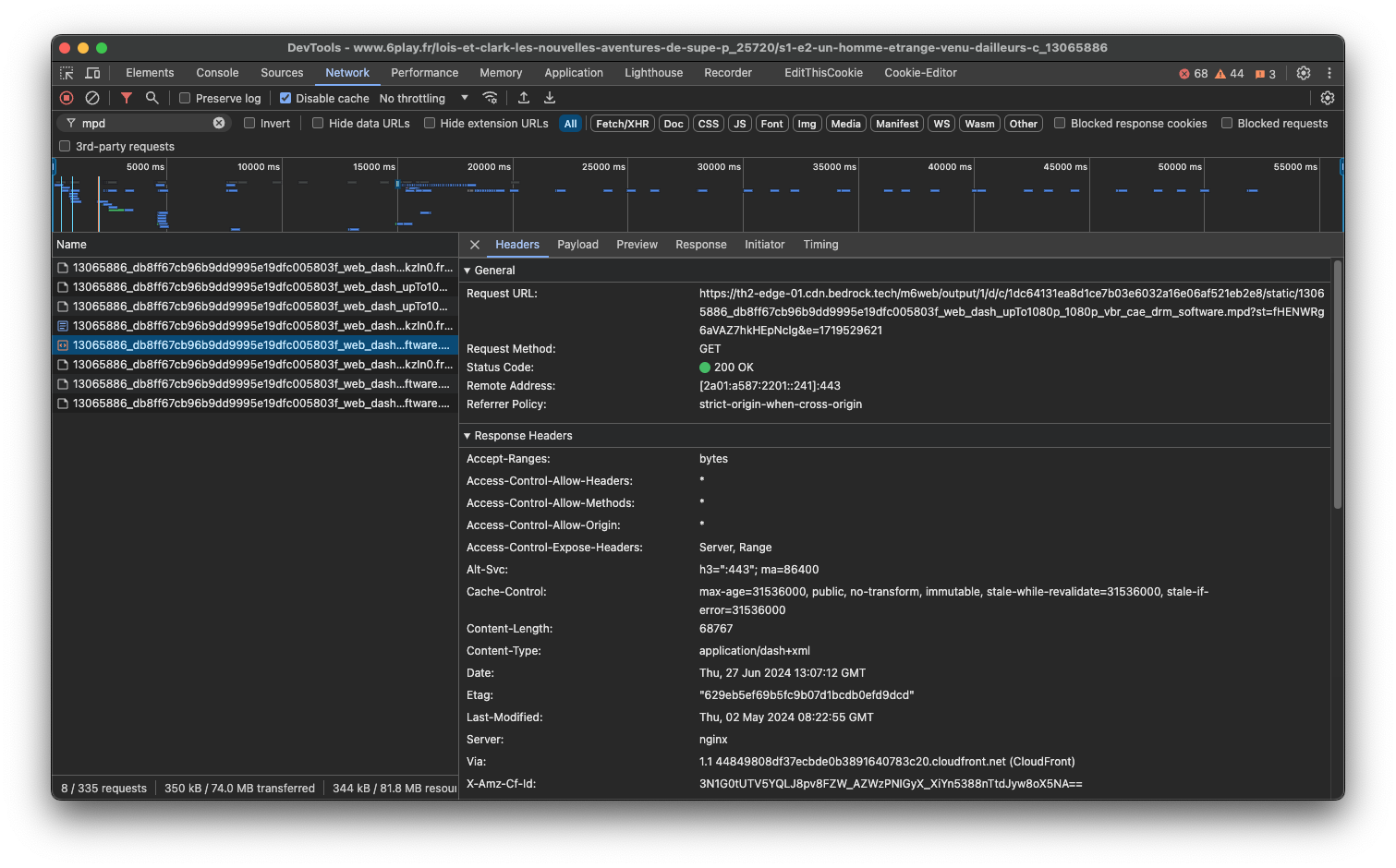Screen dimensions: 1396x868
Task: Check the Hide data URLs option
Action: (318, 123)
